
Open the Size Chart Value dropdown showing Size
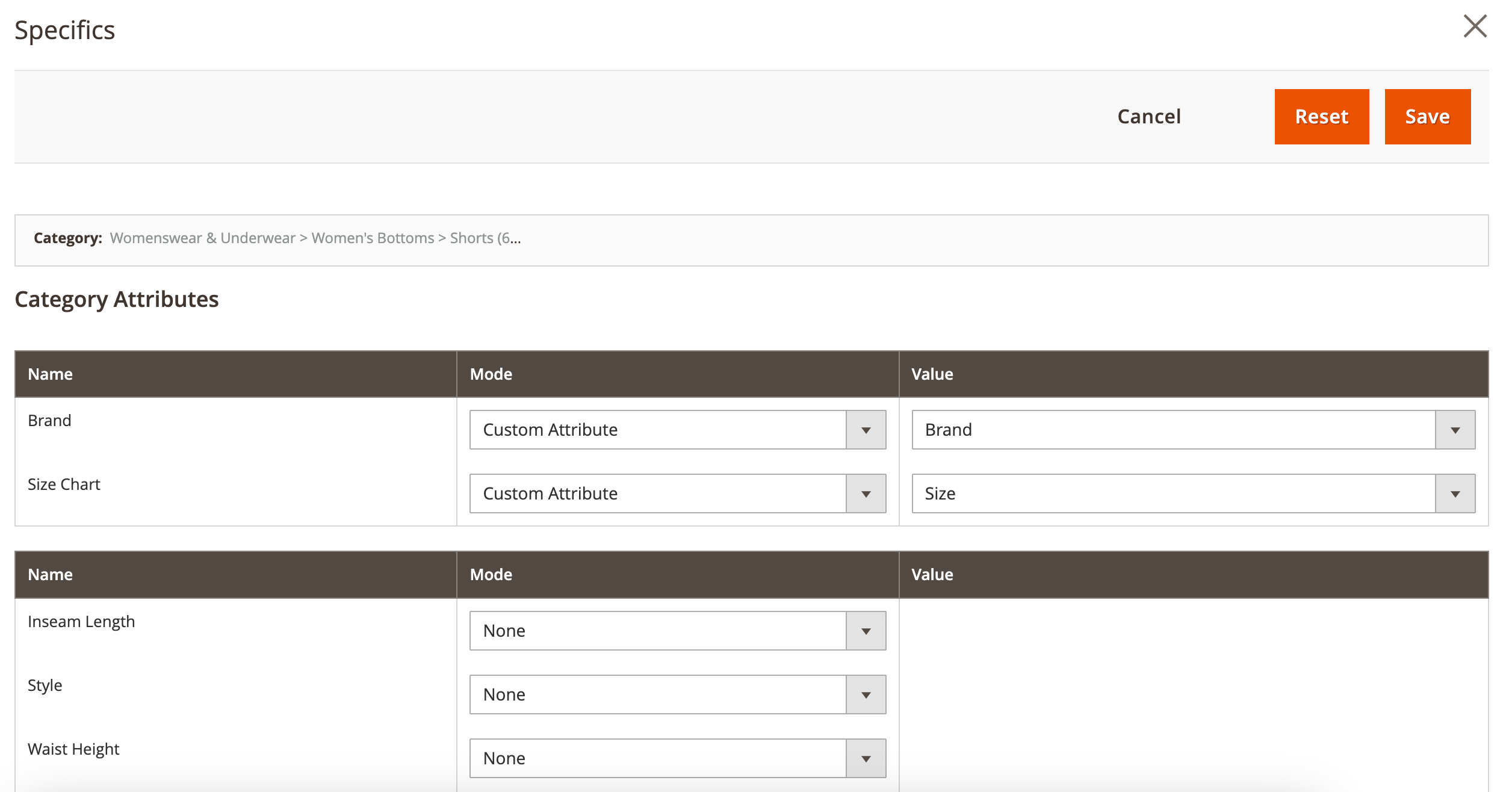tap(1173, 493)
